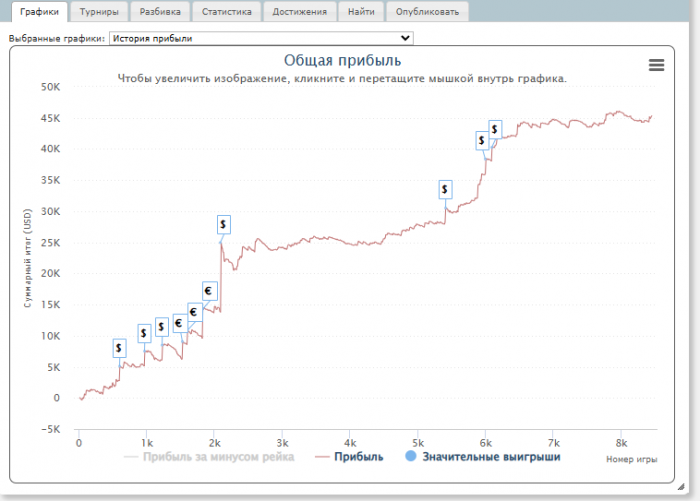This screenshot has width=700, height=501.
Task: Open the 'История прибыли' chart dropdown
Action: click(261, 38)
